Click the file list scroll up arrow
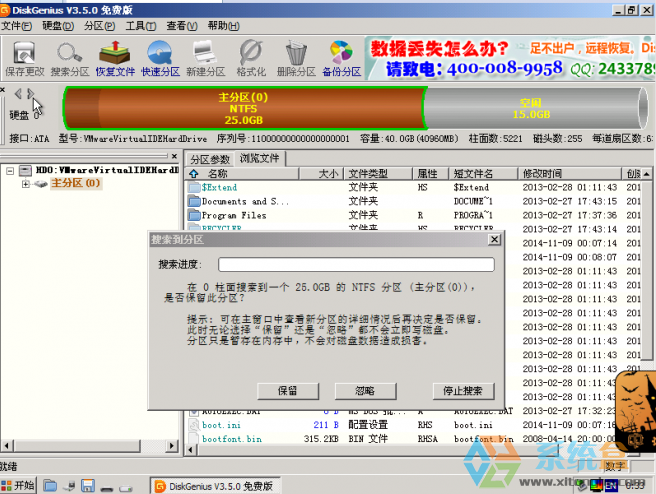Image resolution: width=656 pixels, height=494 pixels. click(647, 174)
